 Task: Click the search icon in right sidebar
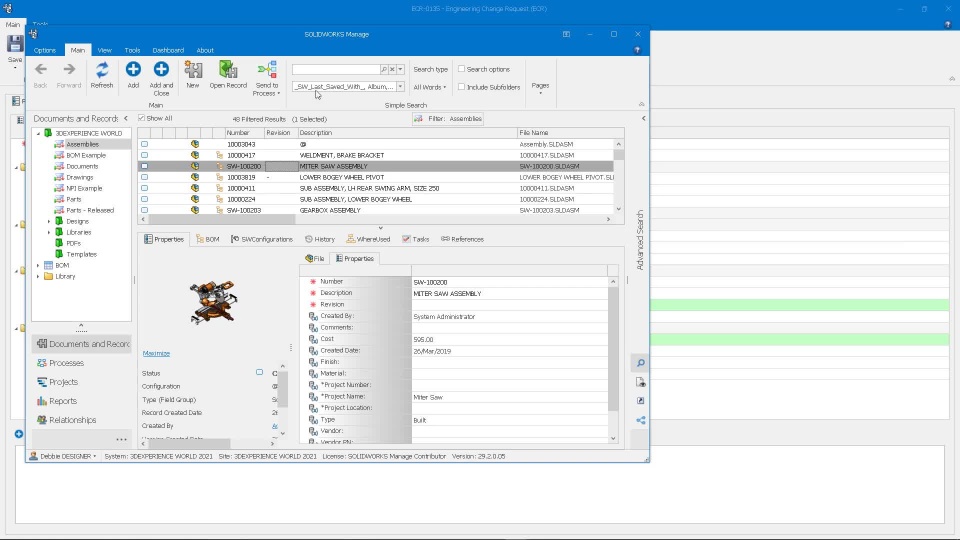pos(640,363)
